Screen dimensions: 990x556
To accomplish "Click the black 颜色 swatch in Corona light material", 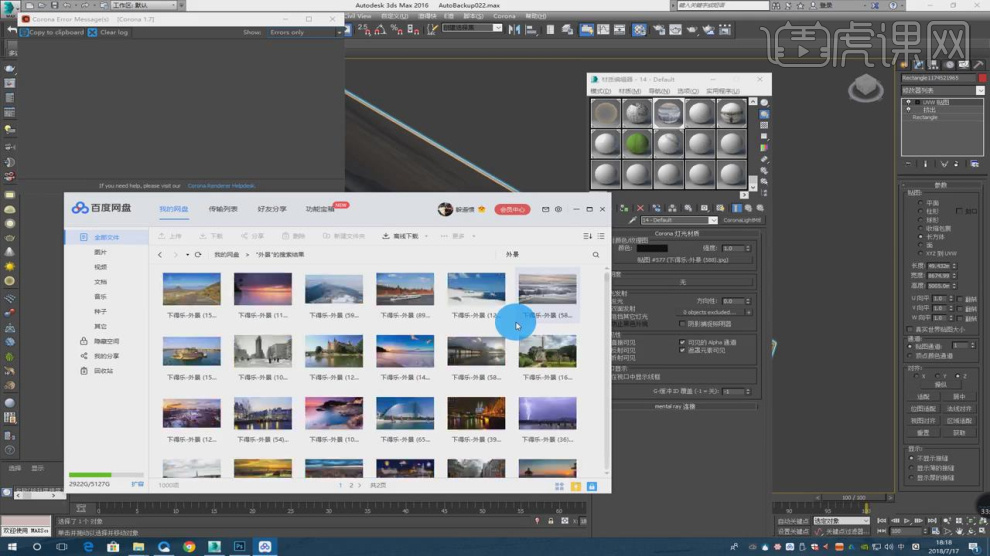I will click(652, 248).
